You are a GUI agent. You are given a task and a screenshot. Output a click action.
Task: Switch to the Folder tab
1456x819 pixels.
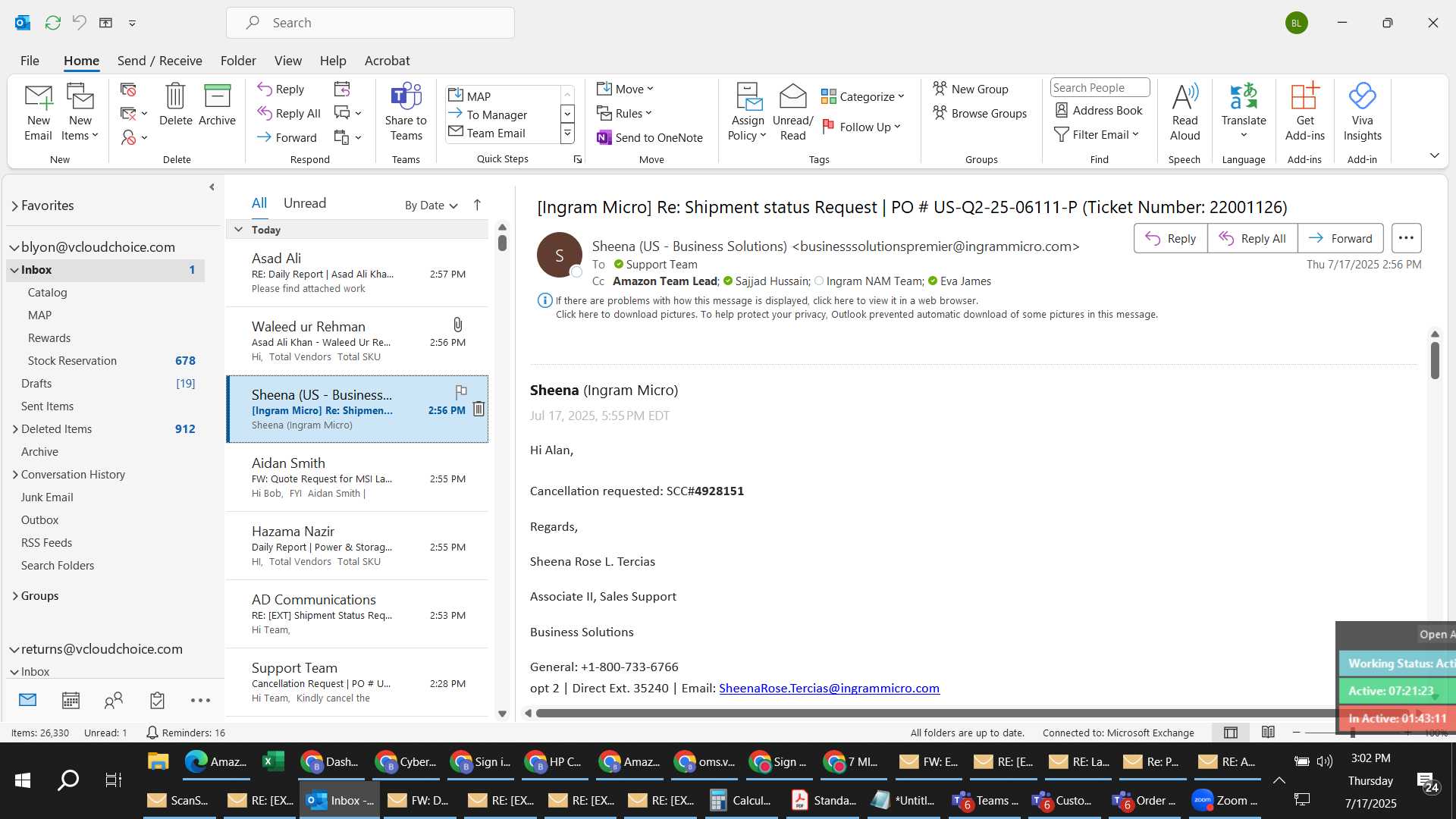[238, 61]
